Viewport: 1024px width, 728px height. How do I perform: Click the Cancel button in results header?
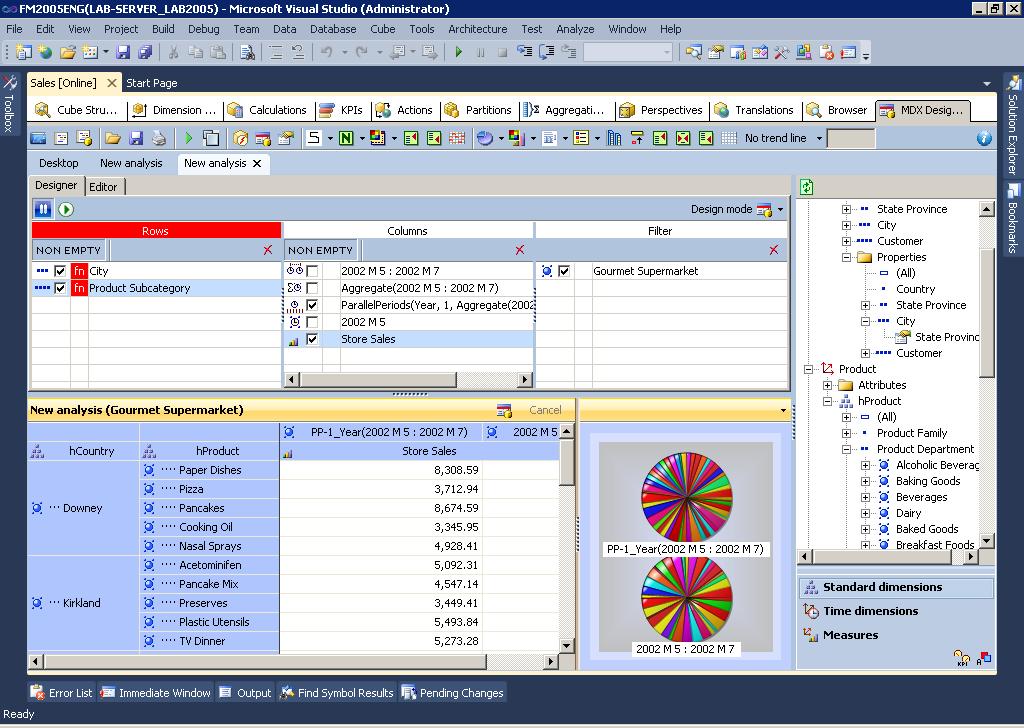click(x=545, y=410)
